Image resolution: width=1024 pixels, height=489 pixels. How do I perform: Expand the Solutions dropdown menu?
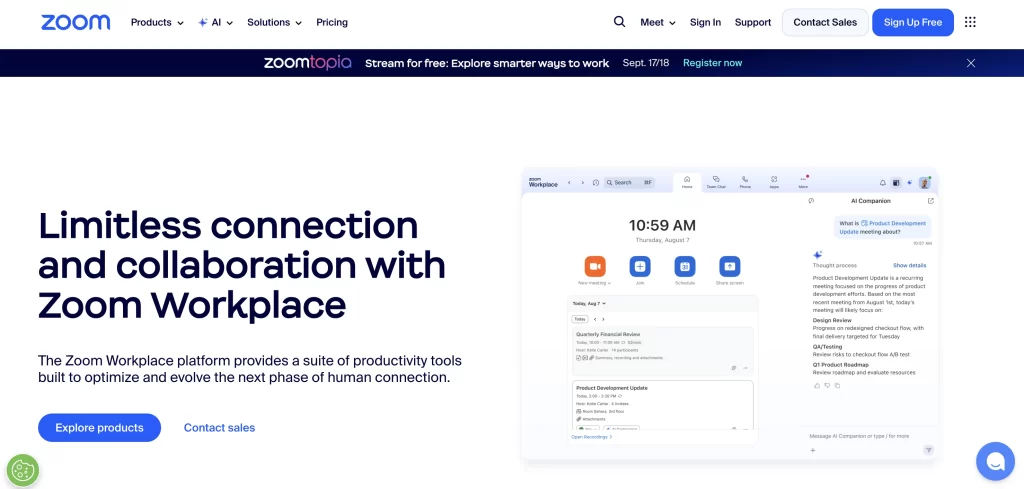[x=274, y=22]
